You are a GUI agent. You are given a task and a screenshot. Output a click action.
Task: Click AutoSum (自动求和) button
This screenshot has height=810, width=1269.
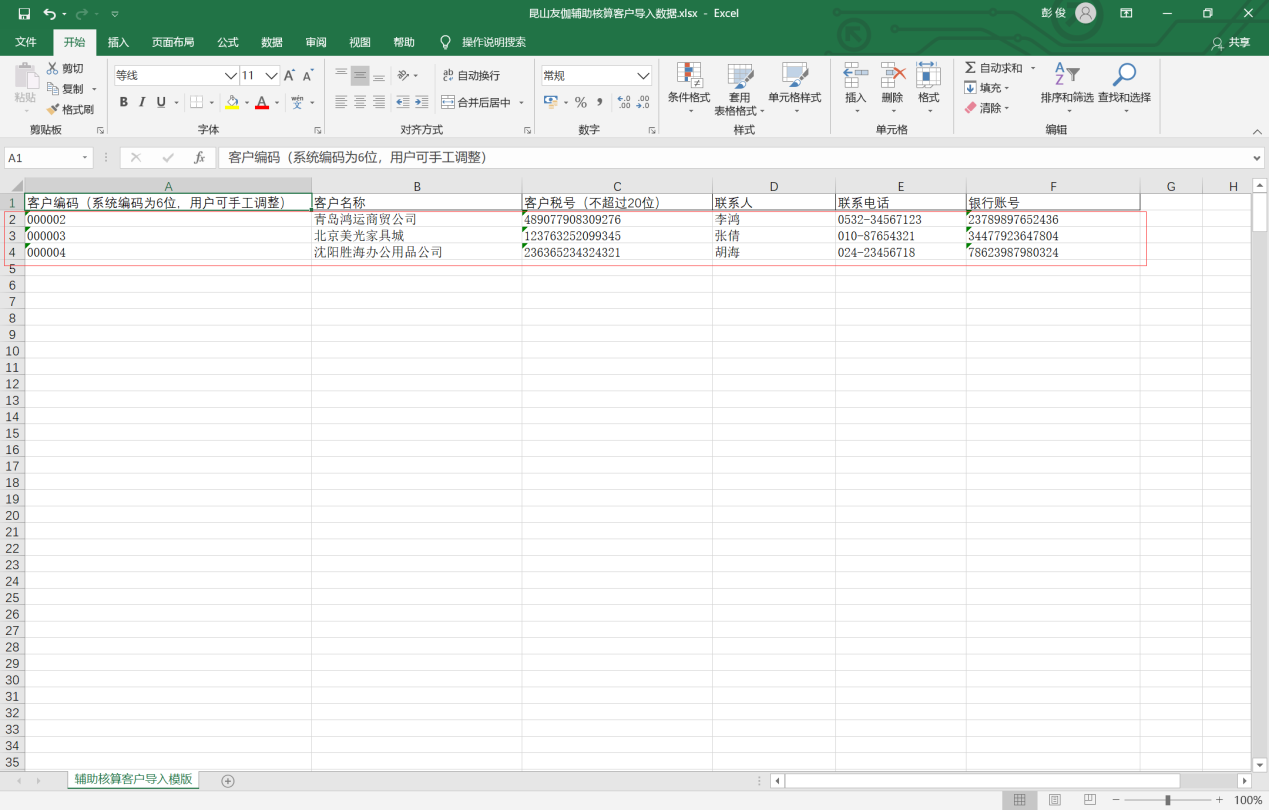tap(994, 68)
